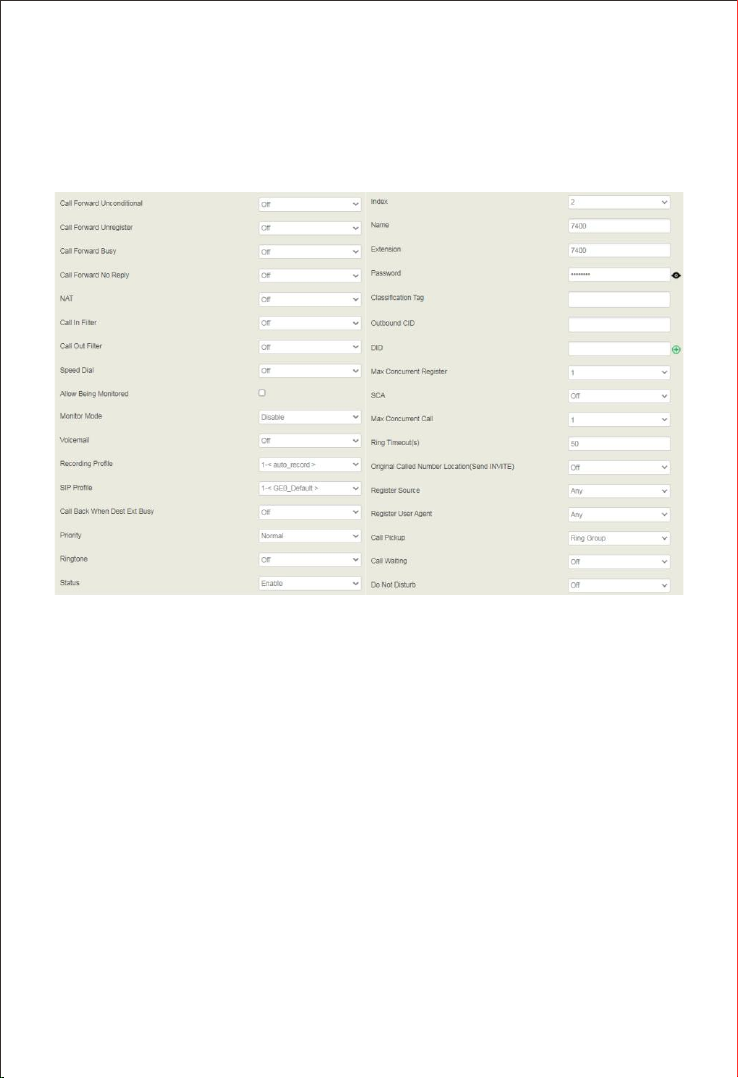Open the Recording Profile dropdown

tap(309, 465)
